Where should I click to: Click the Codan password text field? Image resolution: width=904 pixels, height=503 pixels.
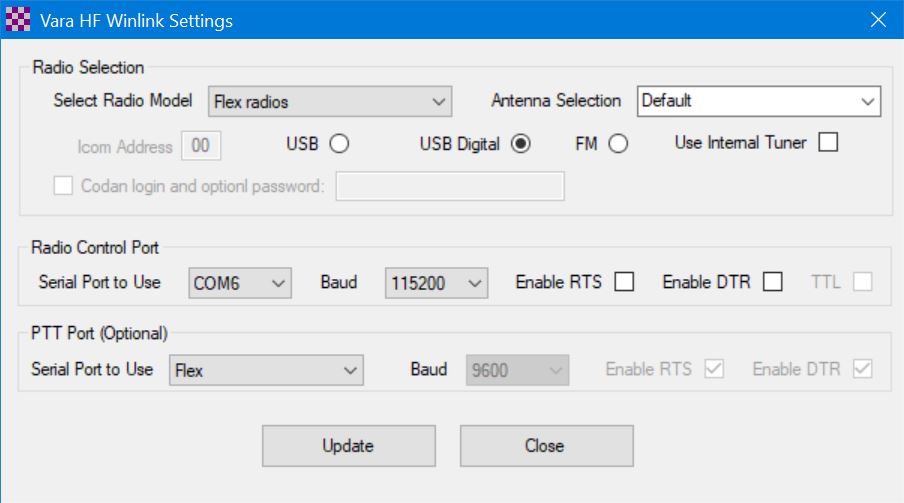pyautogui.click(x=450, y=186)
